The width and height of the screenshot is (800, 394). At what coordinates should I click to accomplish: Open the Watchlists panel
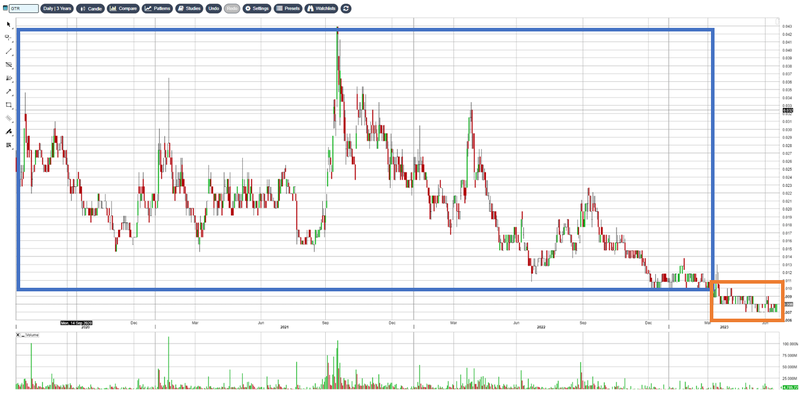pos(322,9)
